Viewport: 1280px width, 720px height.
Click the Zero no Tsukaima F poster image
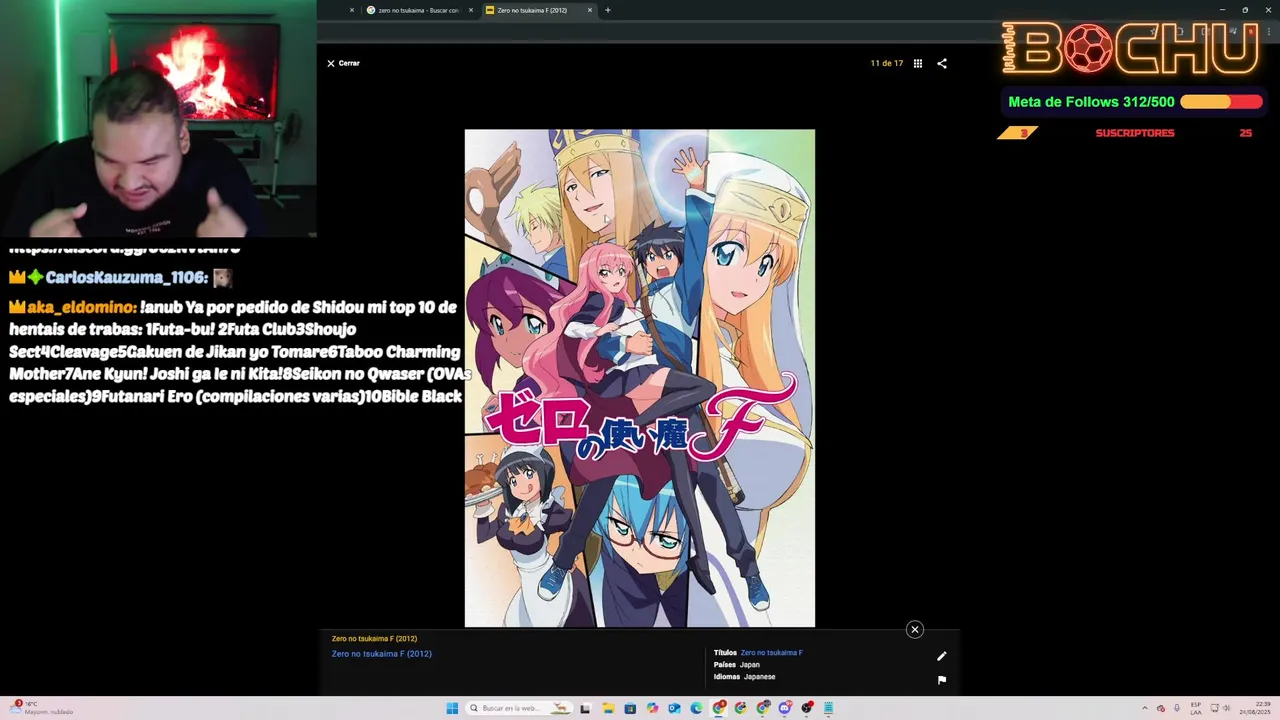tap(640, 378)
